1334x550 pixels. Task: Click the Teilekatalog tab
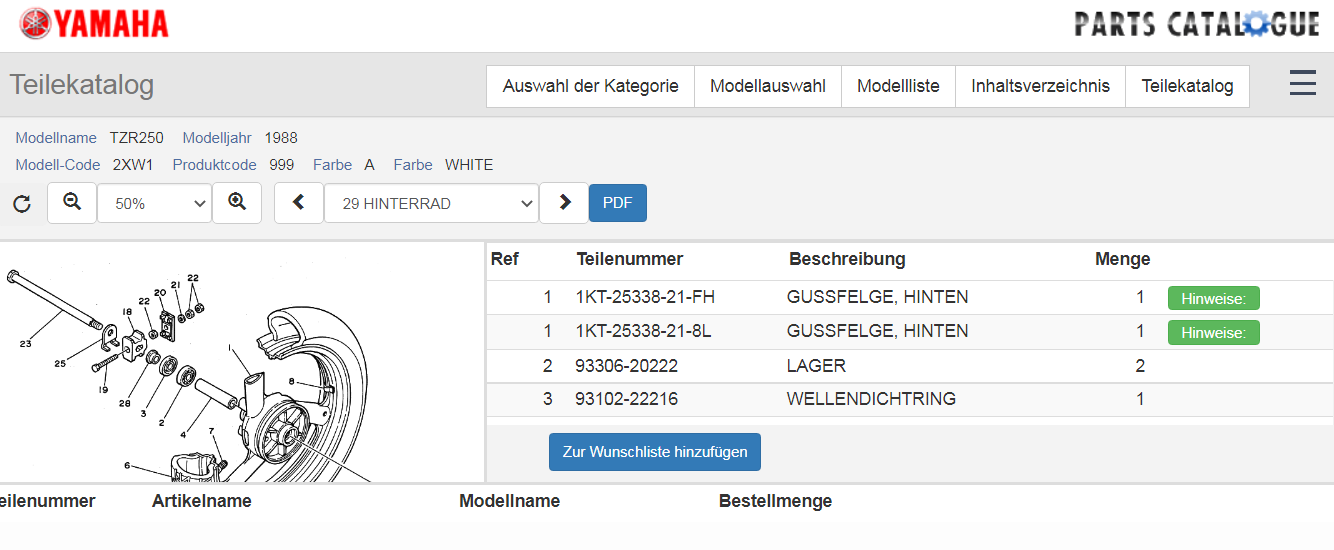tap(1187, 86)
